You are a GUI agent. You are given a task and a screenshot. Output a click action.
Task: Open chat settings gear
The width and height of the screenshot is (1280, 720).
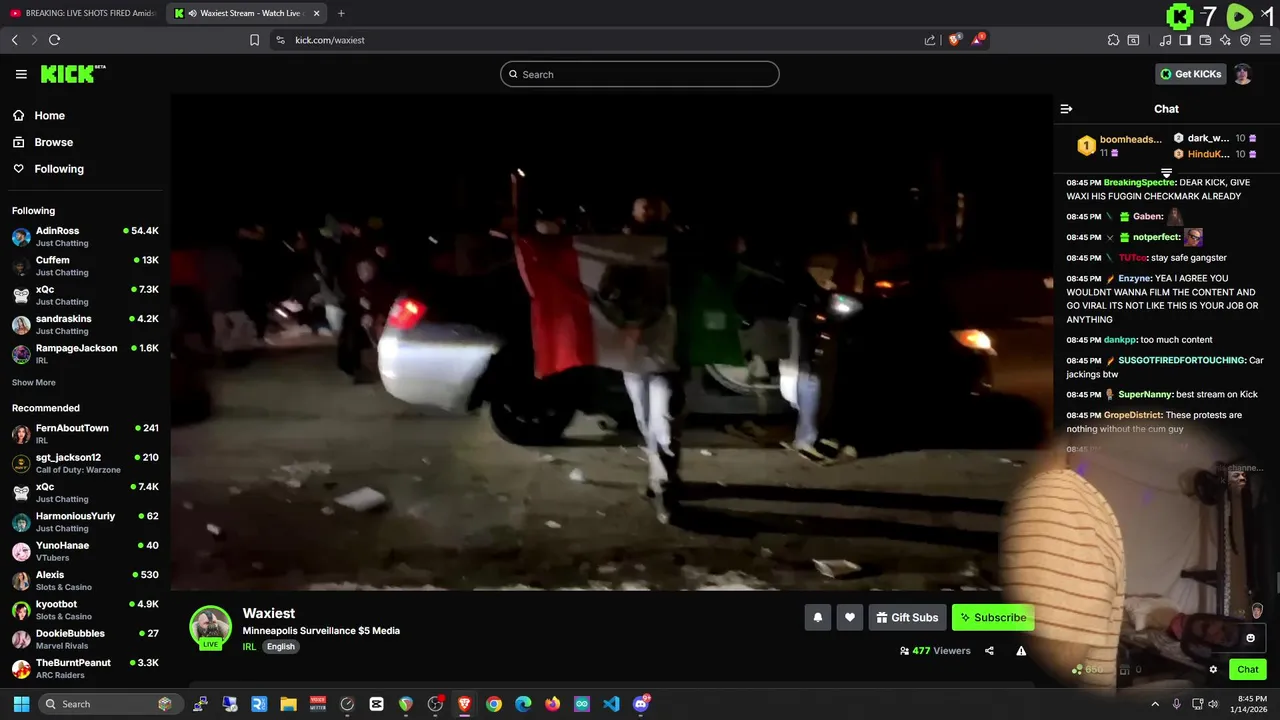(x=1213, y=670)
